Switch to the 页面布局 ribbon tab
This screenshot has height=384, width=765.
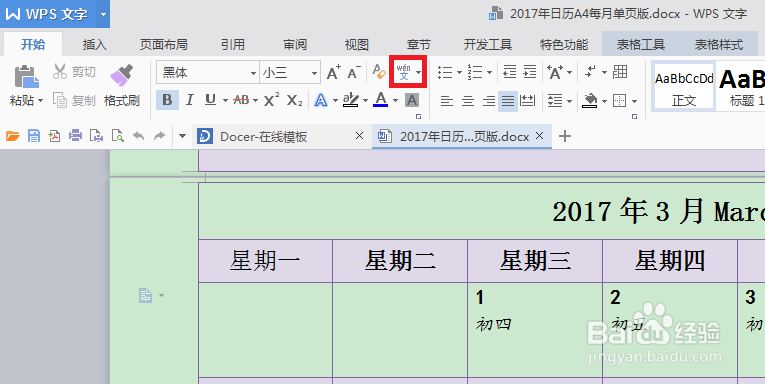[x=164, y=44]
